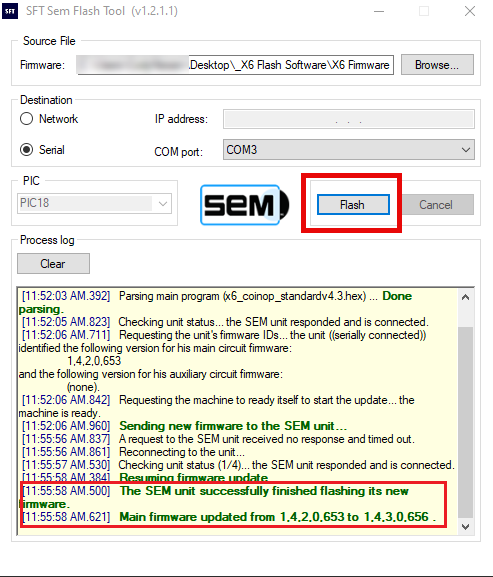The height and width of the screenshot is (577, 493).
Task: Expand the PIC18 dropdown
Action: (94, 203)
